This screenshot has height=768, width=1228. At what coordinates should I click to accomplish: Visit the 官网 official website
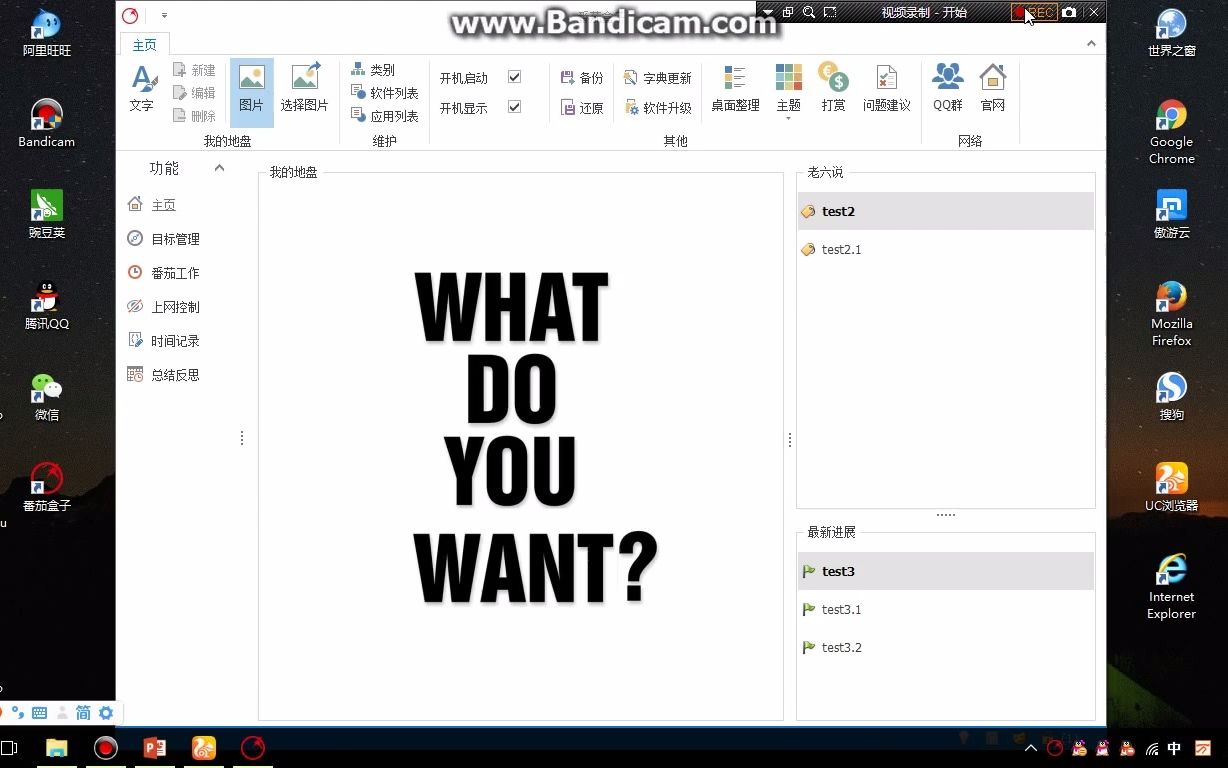[x=993, y=88]
